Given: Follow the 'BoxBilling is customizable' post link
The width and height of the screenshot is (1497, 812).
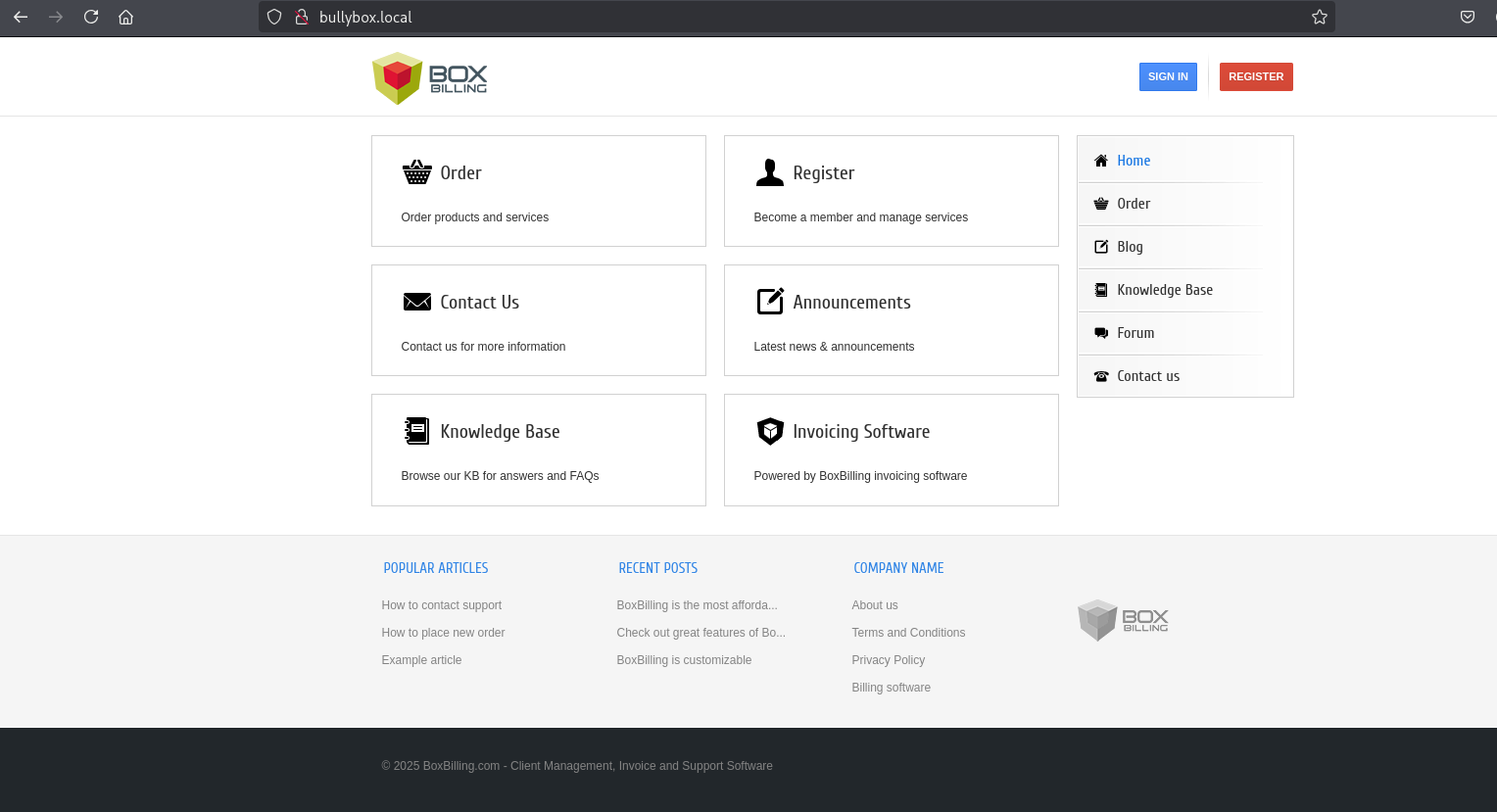Looking at the screenshot, I should pos(684,660).
